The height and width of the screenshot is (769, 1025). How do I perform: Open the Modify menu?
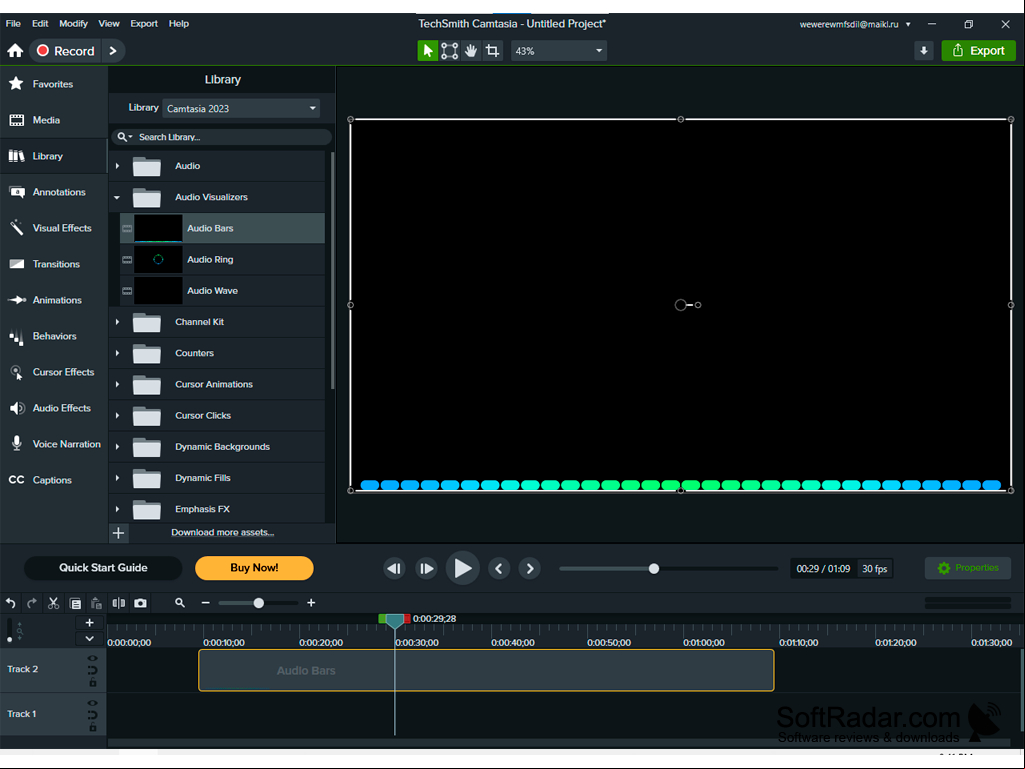pos(73,24)
